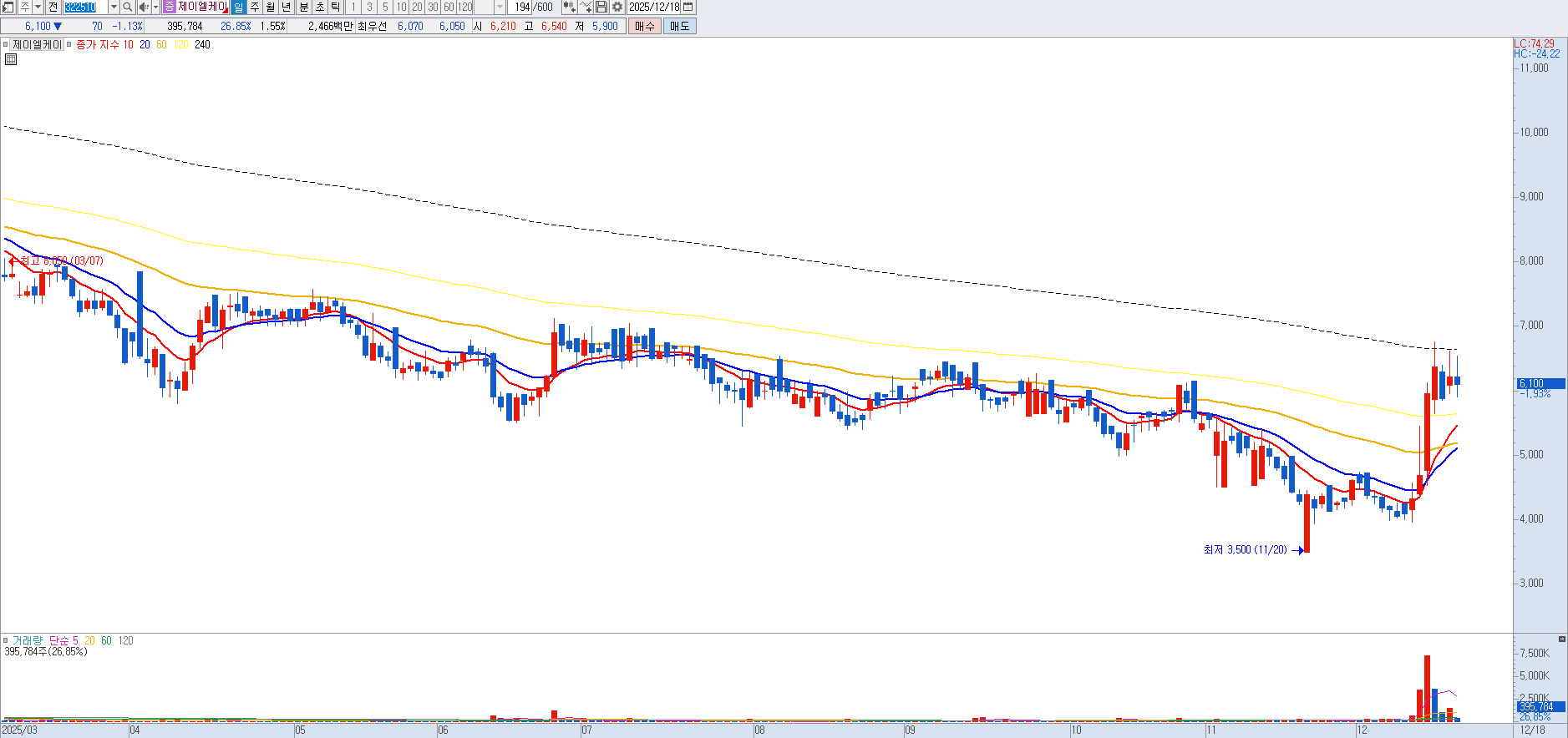The width and height of the screenshot is (1568, 738).
Task: Toggle the panel layout icon at top-left
Action: pos(8,8)
